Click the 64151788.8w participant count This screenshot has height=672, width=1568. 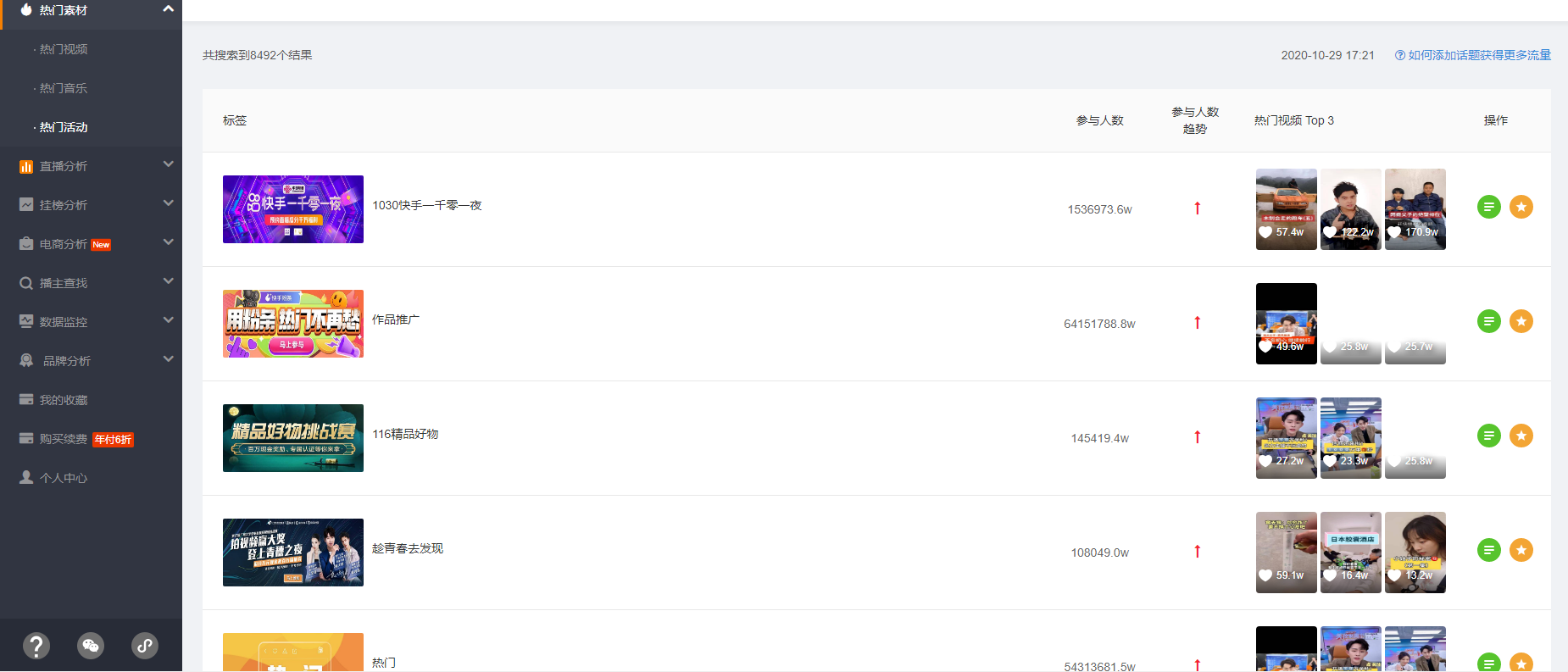[1100, 324]
